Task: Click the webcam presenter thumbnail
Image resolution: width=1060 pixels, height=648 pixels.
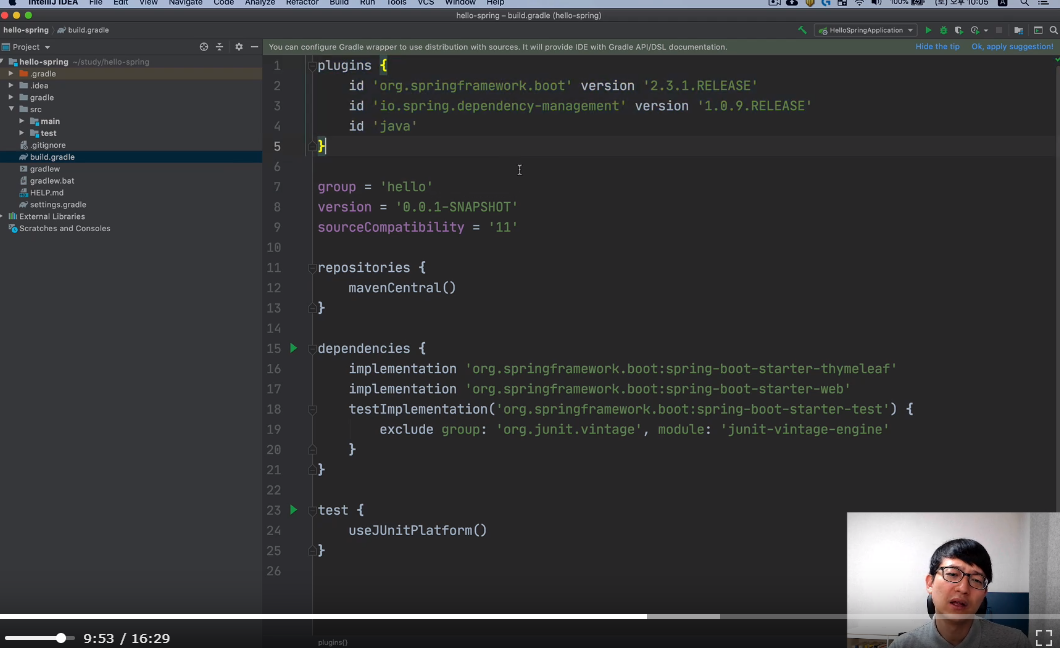Action: click(x=953, y=580)
